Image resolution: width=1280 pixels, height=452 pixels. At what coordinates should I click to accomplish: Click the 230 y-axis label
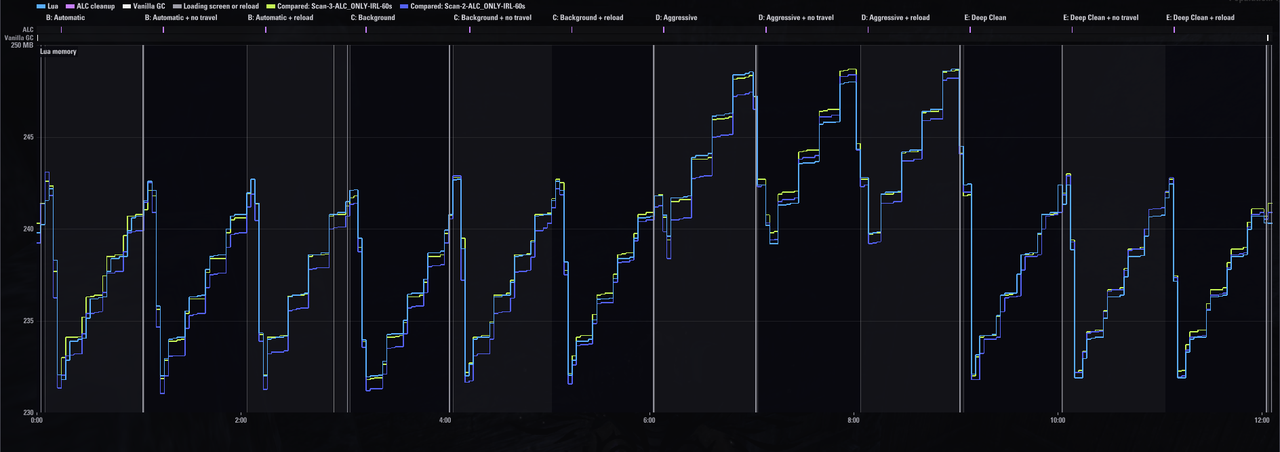pyautogui.click(x=29, y=412)
